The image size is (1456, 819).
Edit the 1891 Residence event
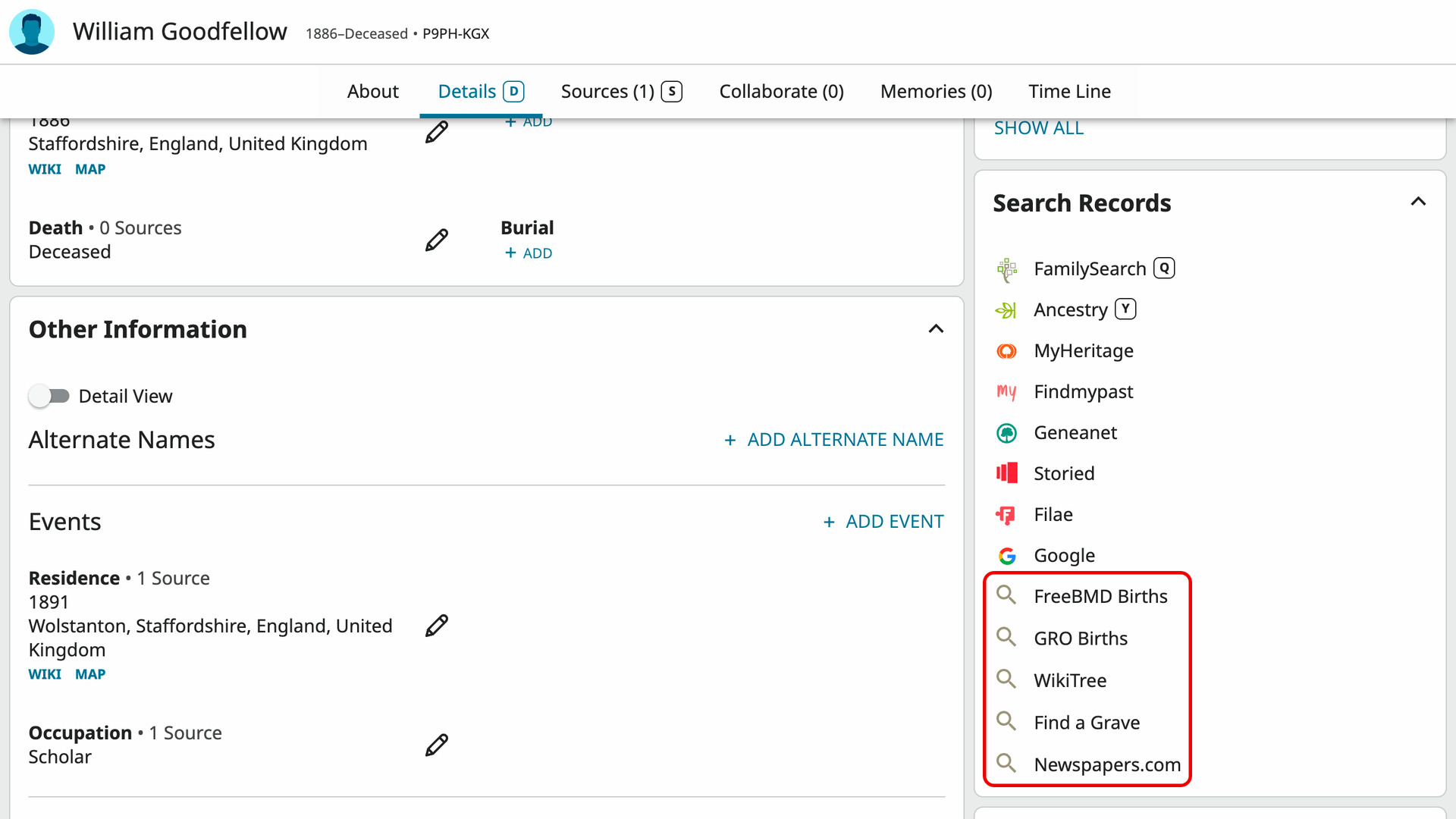(x=437, y=626)
